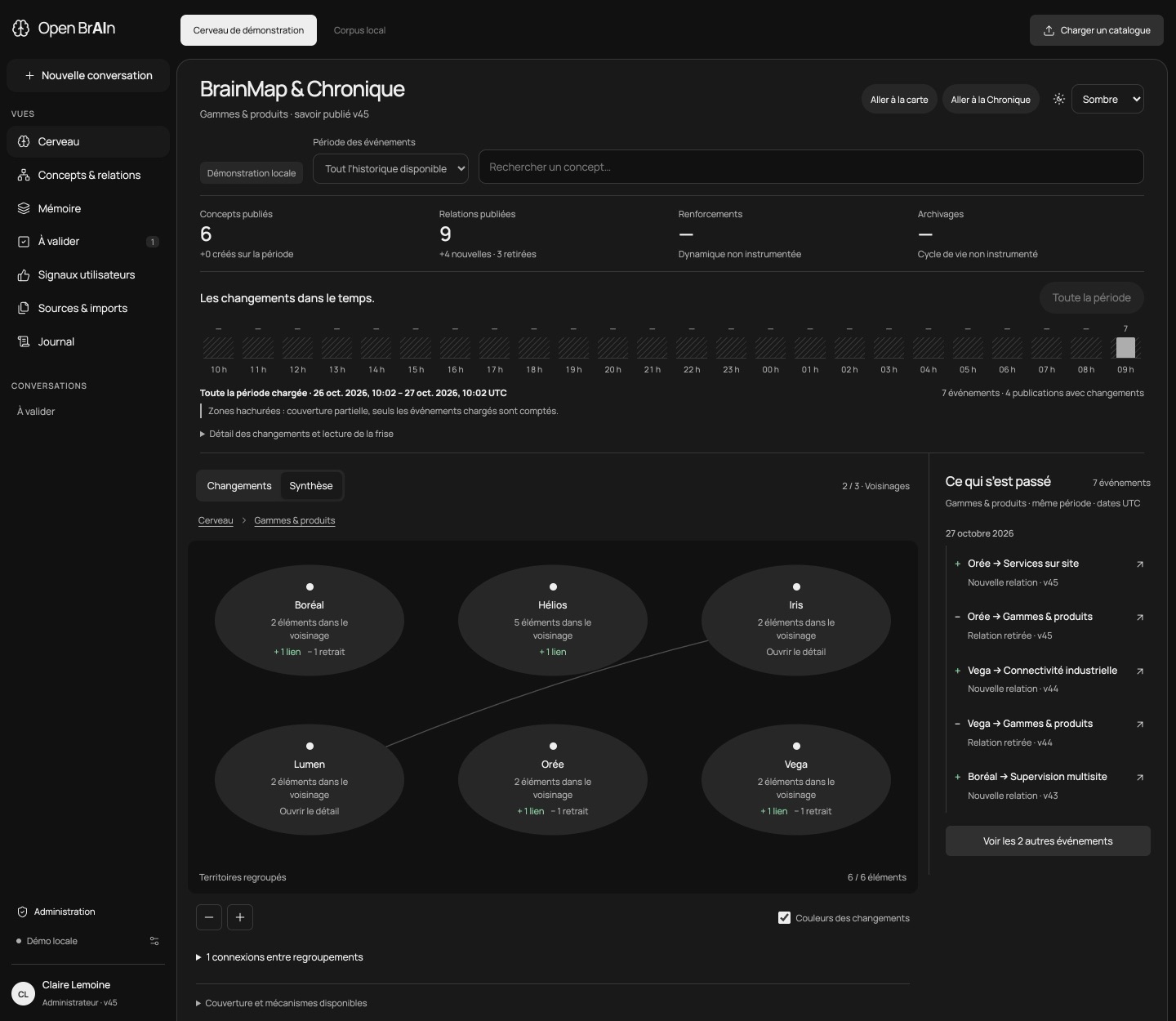Click the Démo locale status label
The image size is (1176, 1021).
[x=52, y=941]
